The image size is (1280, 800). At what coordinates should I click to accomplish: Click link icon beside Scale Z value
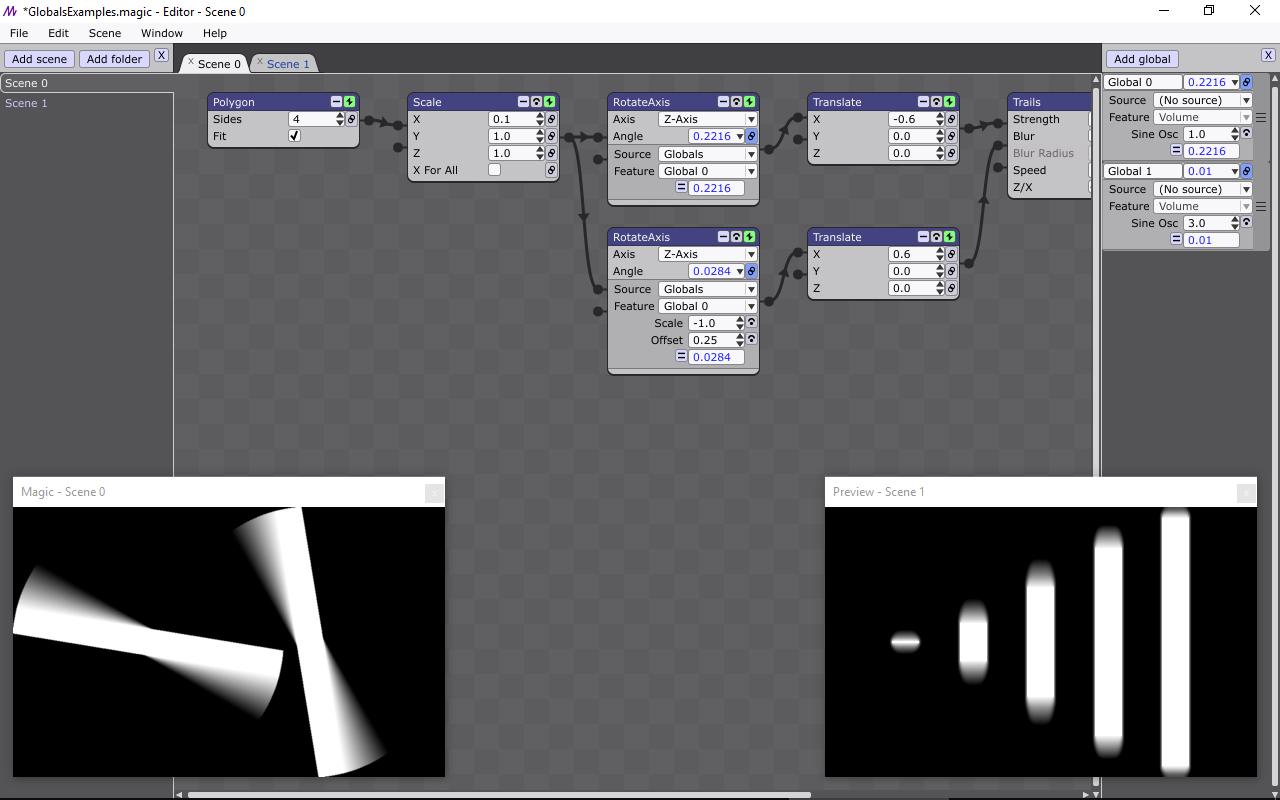coord(551,153)
